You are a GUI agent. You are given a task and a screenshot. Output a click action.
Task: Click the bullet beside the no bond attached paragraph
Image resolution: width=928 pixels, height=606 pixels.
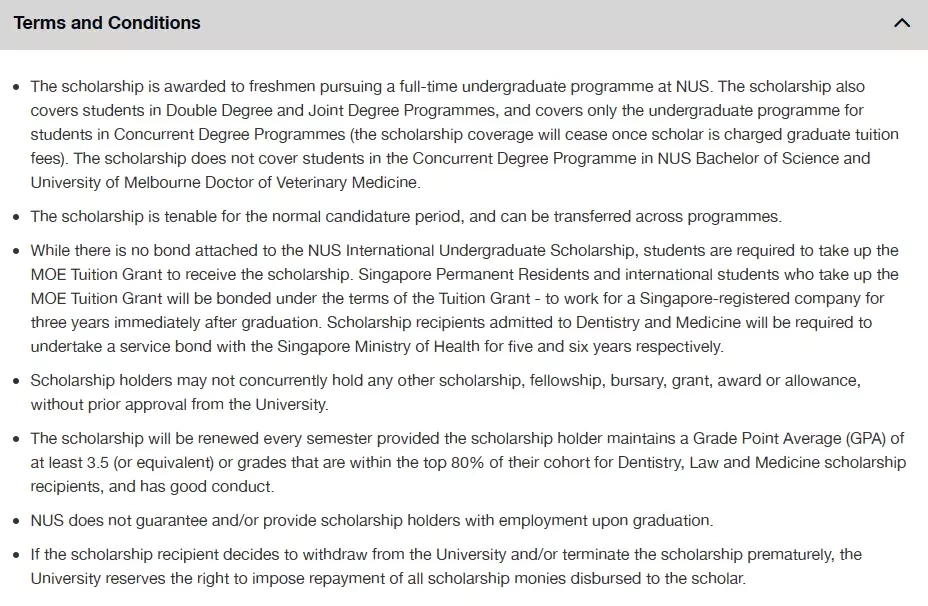[17, 251]
